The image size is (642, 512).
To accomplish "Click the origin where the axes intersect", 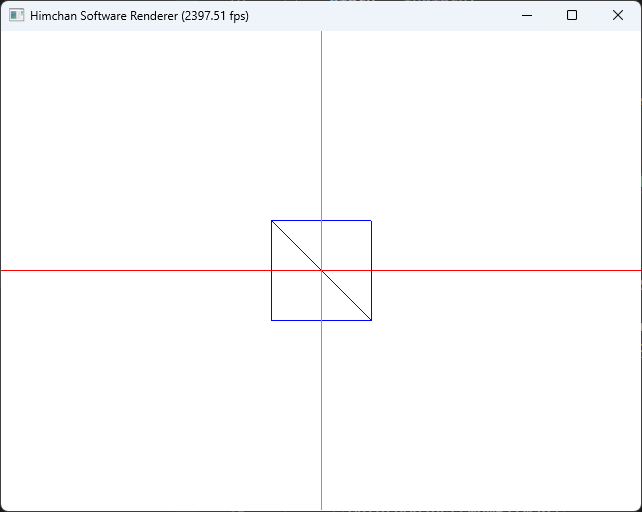I will pos(321,270).
